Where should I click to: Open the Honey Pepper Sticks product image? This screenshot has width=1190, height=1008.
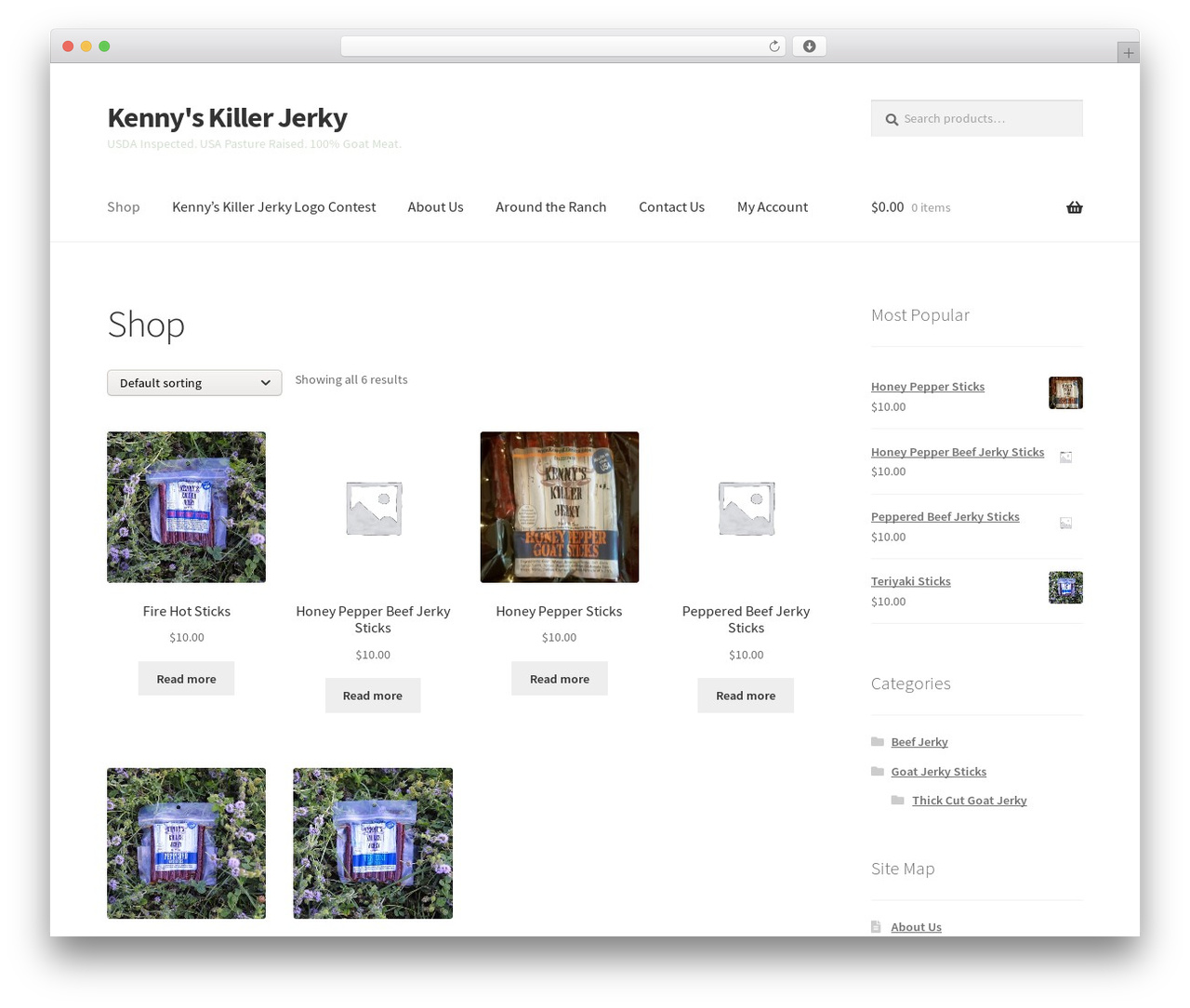point(560,507)
